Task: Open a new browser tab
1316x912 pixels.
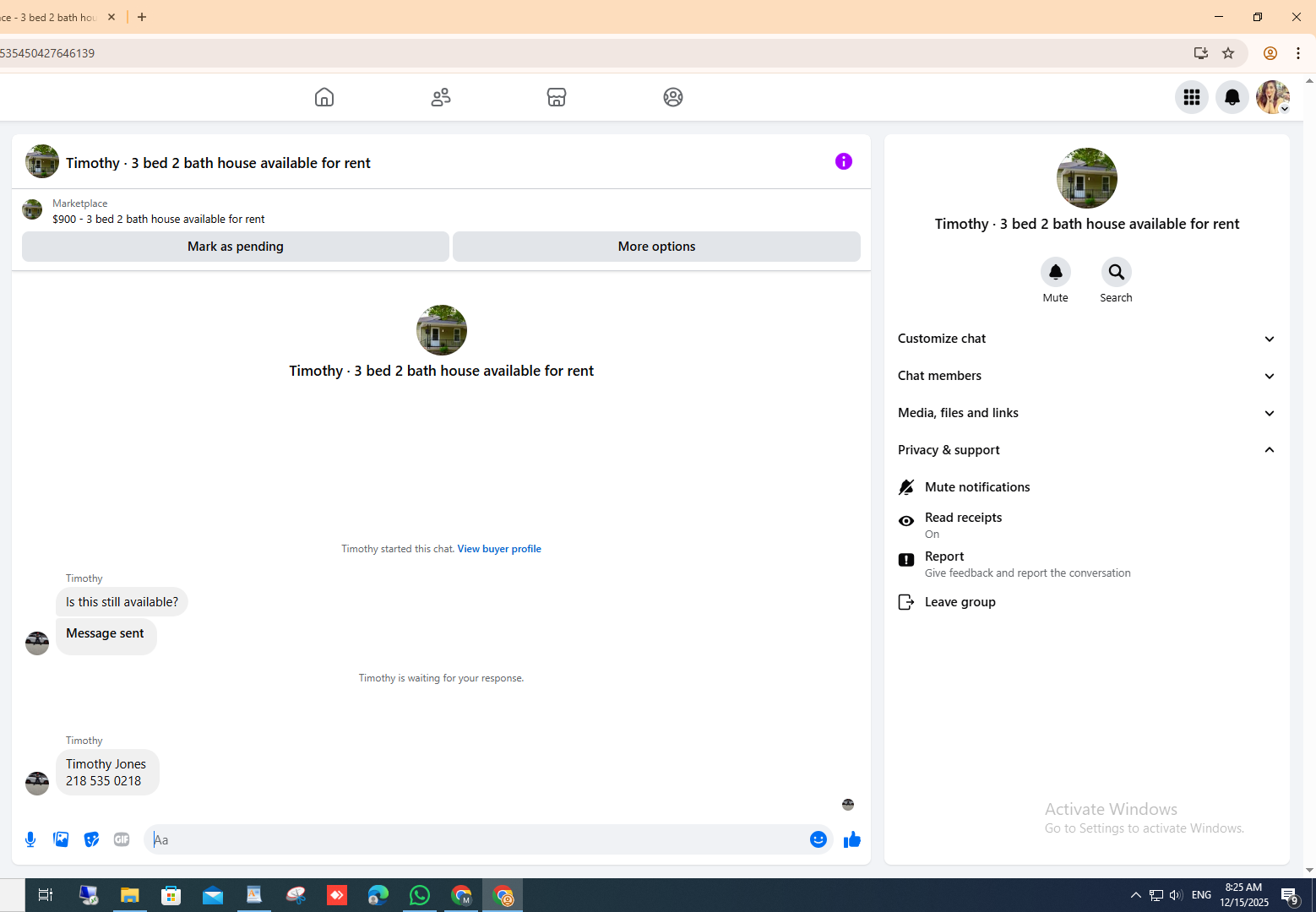Action: pyautogui.click(x=142, y=17)
